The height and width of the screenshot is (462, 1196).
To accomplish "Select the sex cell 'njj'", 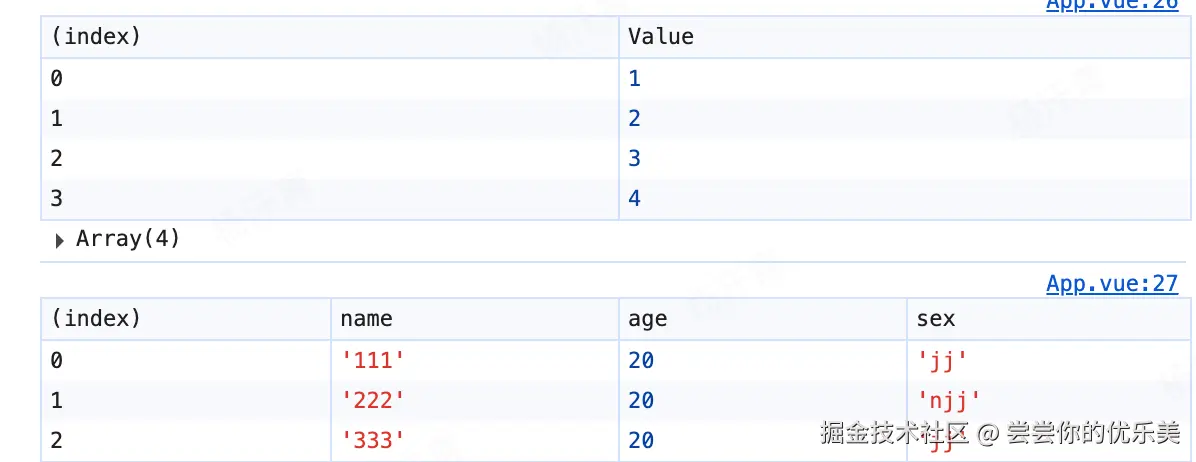I will [948, 400].
